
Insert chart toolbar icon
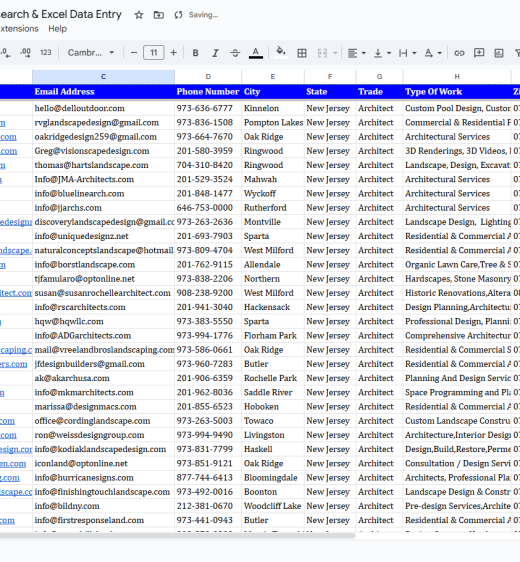click(499, 53)
